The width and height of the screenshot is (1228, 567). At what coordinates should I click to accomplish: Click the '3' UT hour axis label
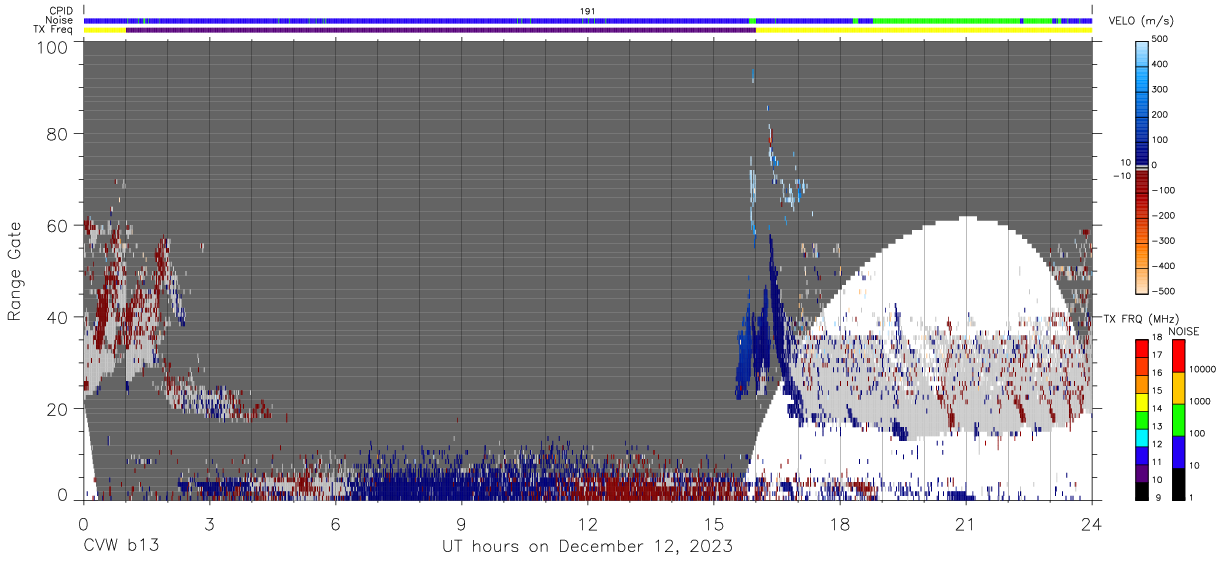click(210, 524)
